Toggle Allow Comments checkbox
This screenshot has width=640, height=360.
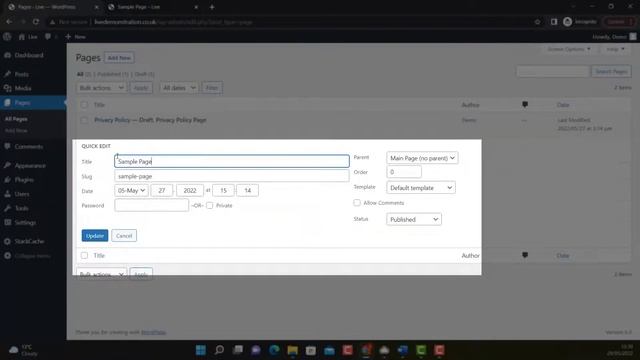(357, 202)
